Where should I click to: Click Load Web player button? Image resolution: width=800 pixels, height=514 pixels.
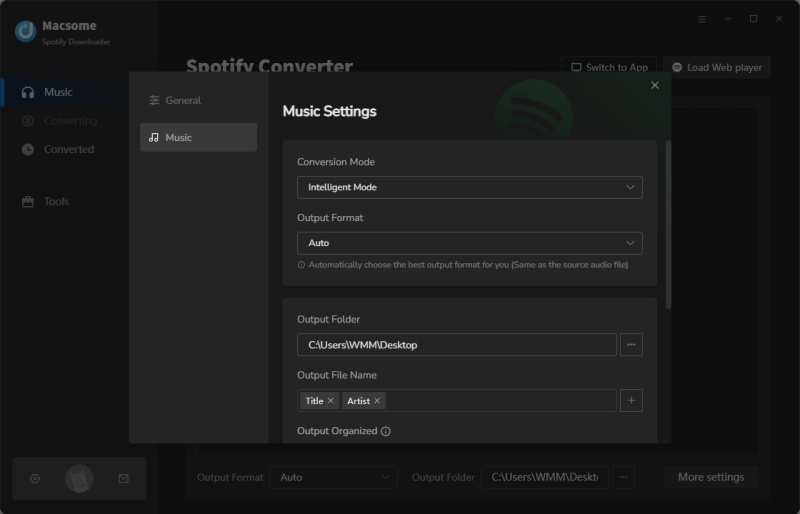[x=717, y=67]
